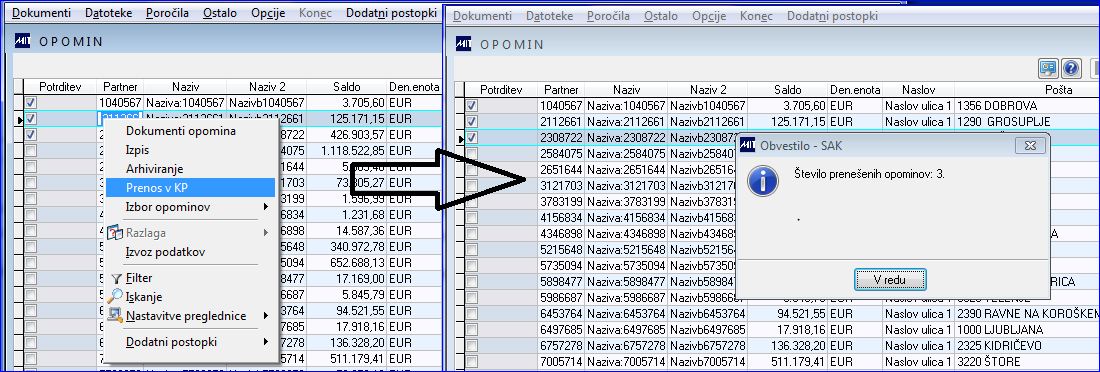Click the MIT logo in left OPOMIN window
Screen dimensions: 1100x372
click(22, 41)
